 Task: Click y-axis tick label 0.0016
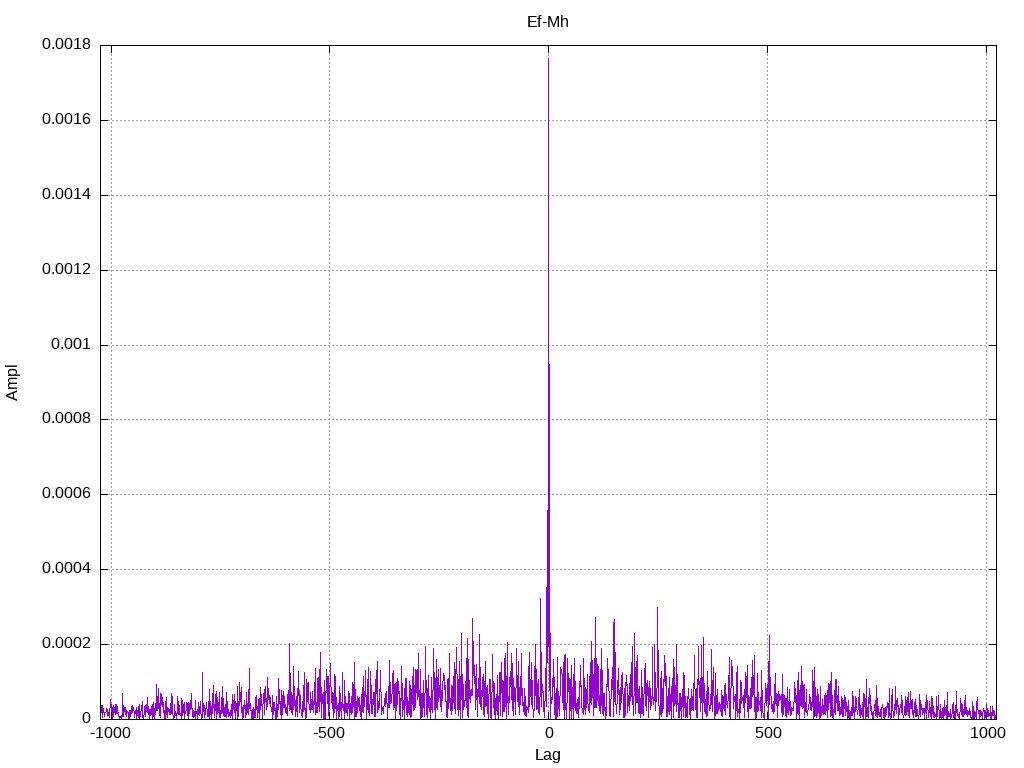pos(67,119)
